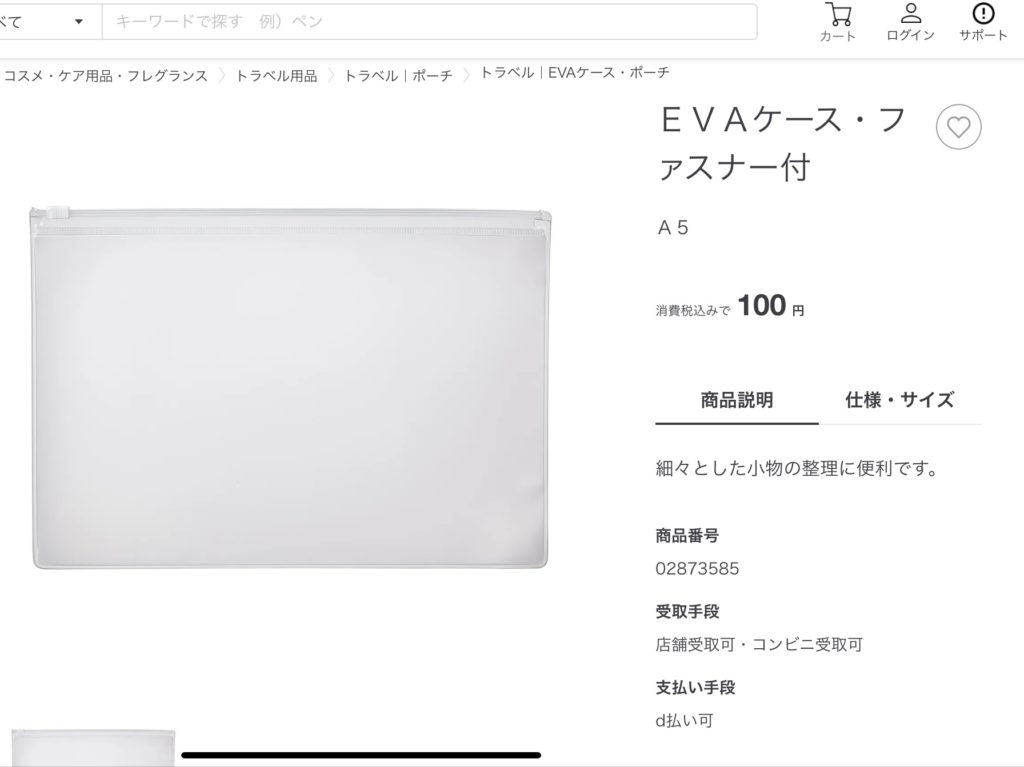Open the トラベル用品 breadcrumb link

(x=276, y=76)
